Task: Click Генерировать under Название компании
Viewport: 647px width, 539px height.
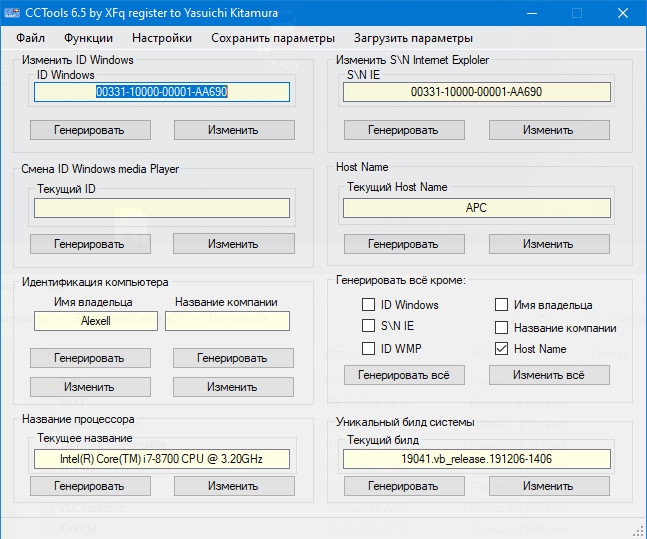Action: click(x=233, y=358)
